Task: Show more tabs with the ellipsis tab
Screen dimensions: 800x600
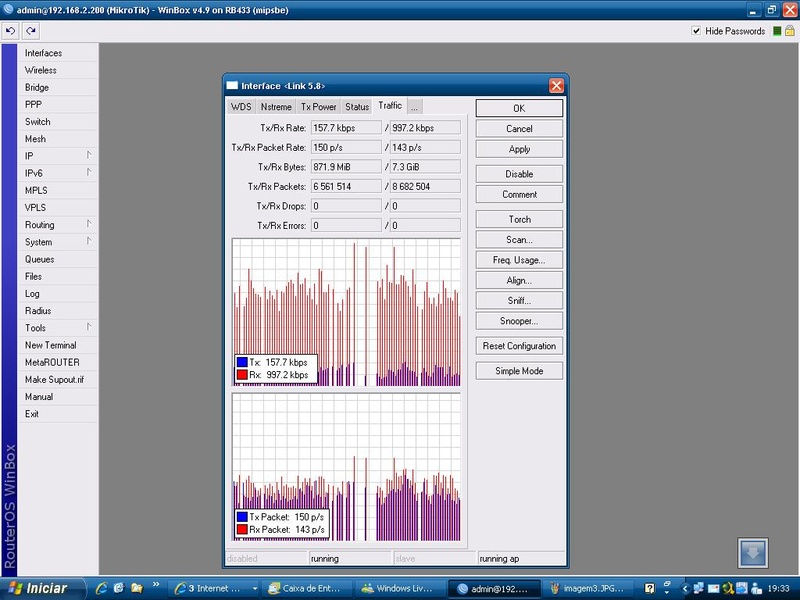Action: point(414,106)
